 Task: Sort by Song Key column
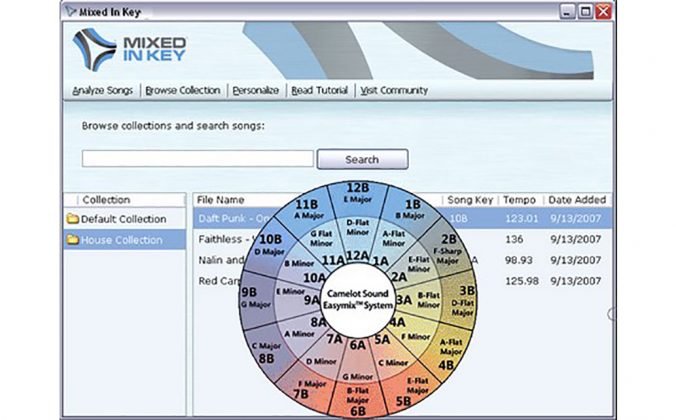pos(470,200)
